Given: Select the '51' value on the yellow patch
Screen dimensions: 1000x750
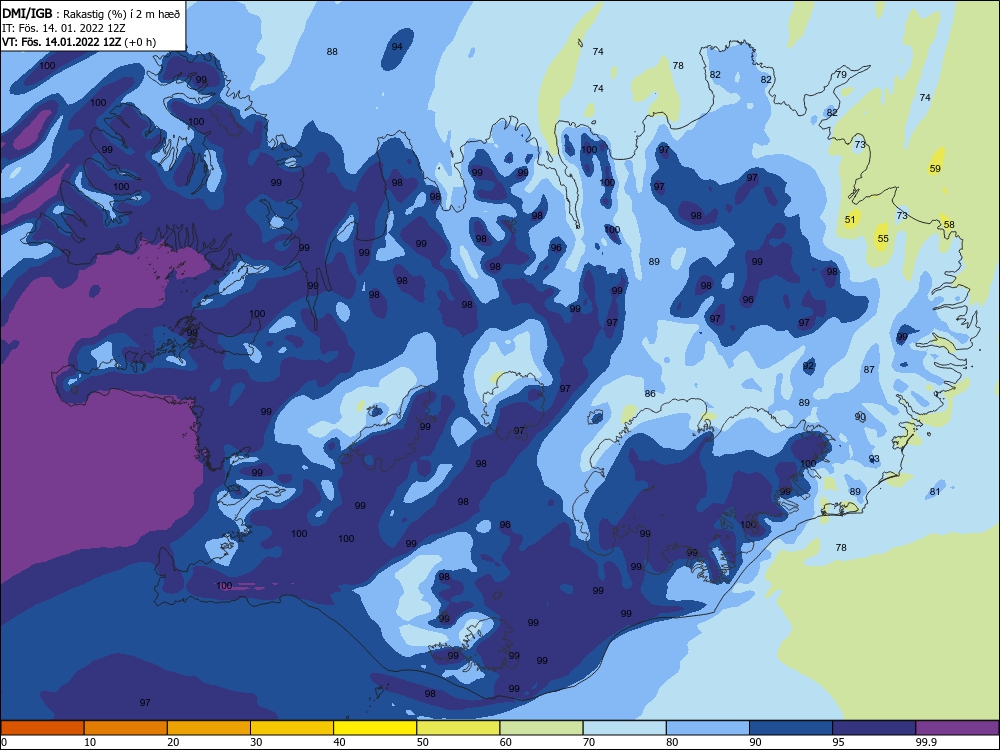Looking at the screenshot, I should click(850, 220).
